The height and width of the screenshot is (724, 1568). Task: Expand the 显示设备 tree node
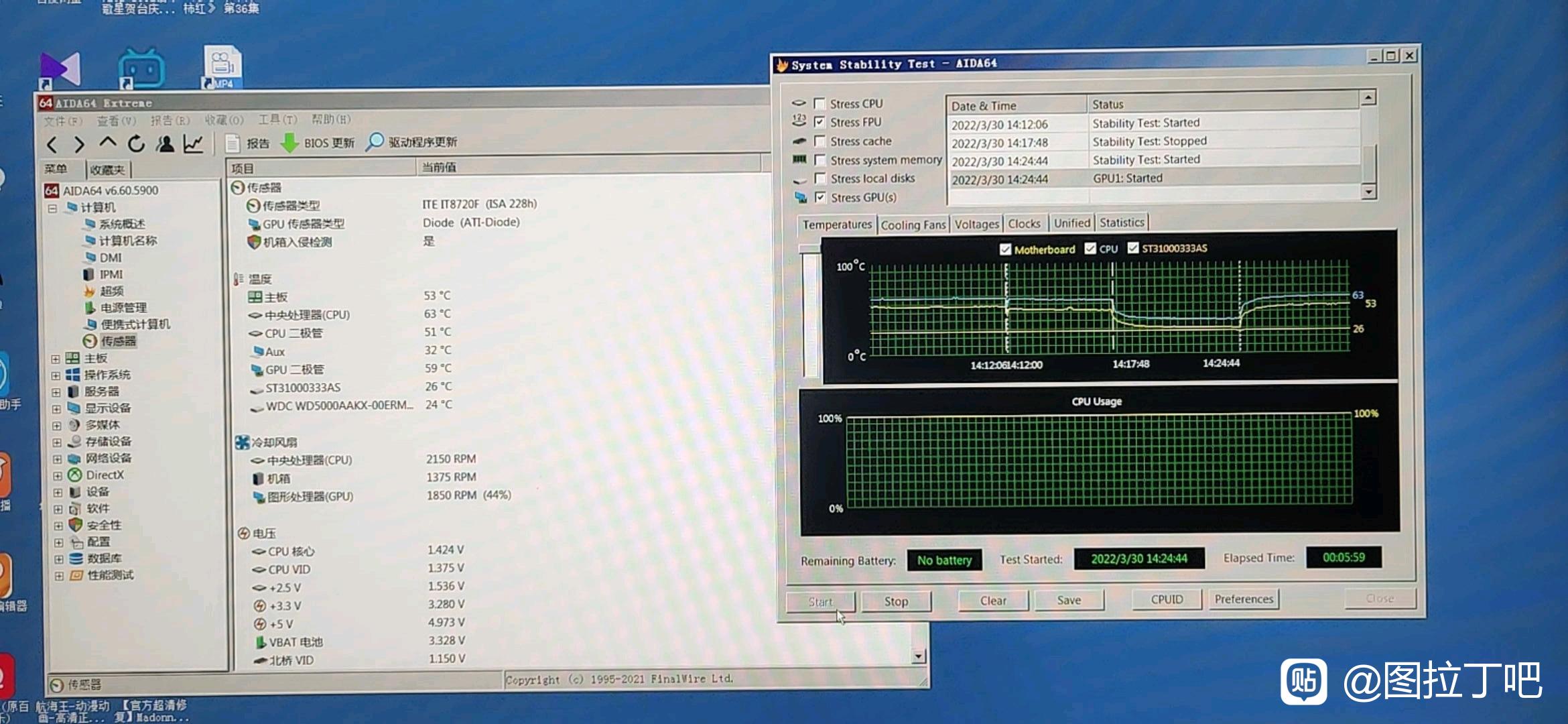tap(56, 409)
